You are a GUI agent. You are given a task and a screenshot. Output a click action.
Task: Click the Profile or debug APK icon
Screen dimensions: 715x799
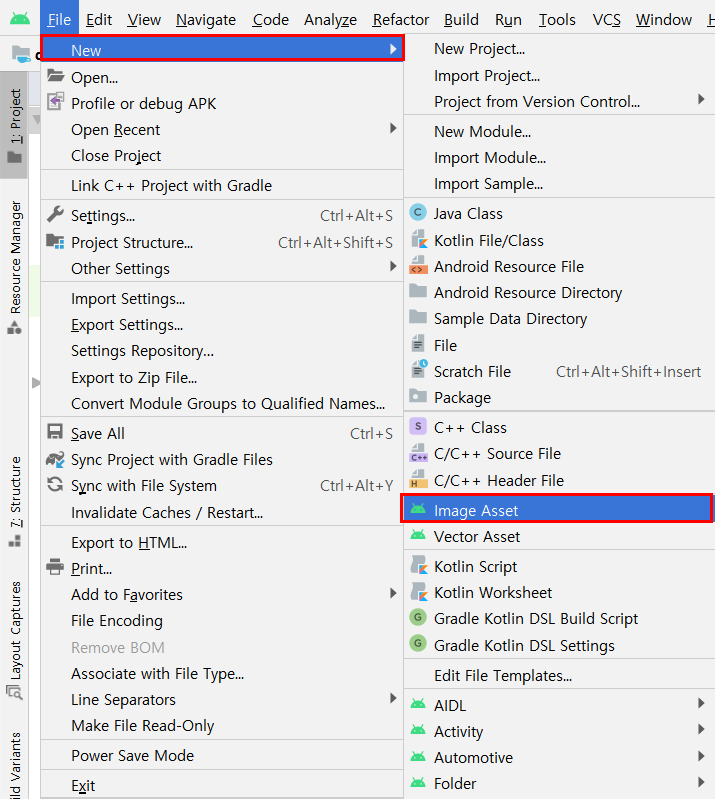[56, 101]
